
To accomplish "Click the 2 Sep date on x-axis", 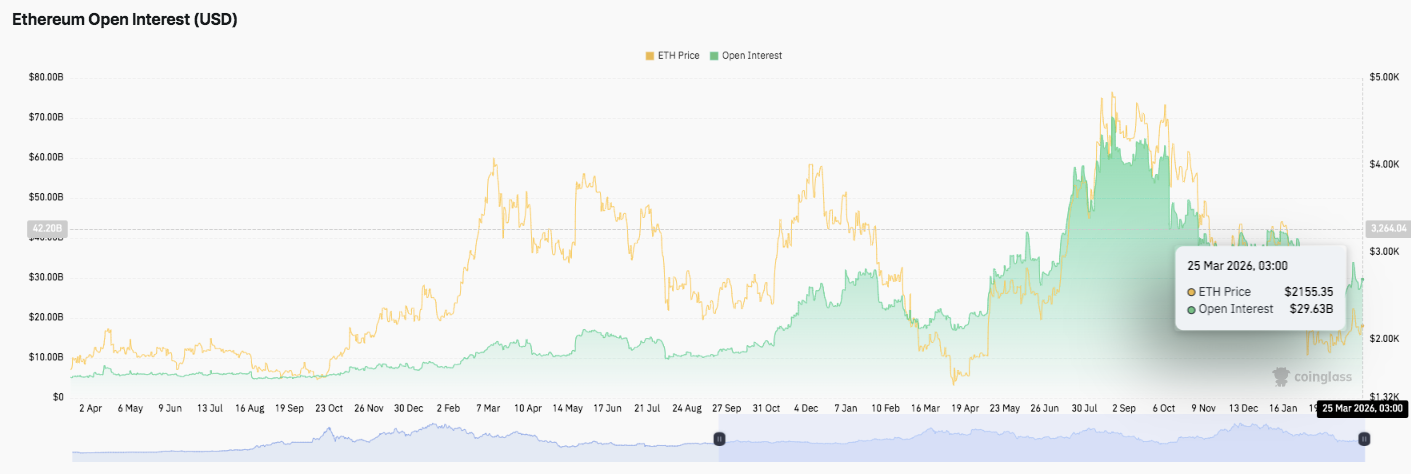I will [x=1122, y=409].
